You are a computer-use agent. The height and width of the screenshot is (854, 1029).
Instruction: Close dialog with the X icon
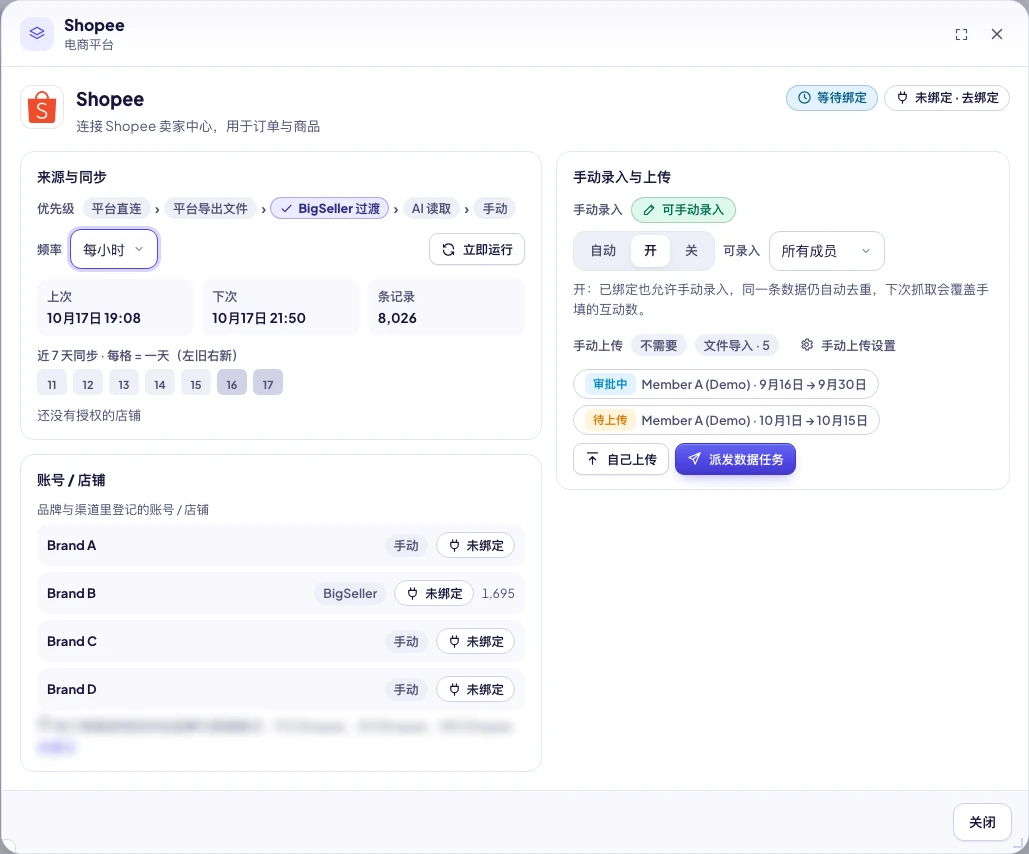(x=997, y=34)
